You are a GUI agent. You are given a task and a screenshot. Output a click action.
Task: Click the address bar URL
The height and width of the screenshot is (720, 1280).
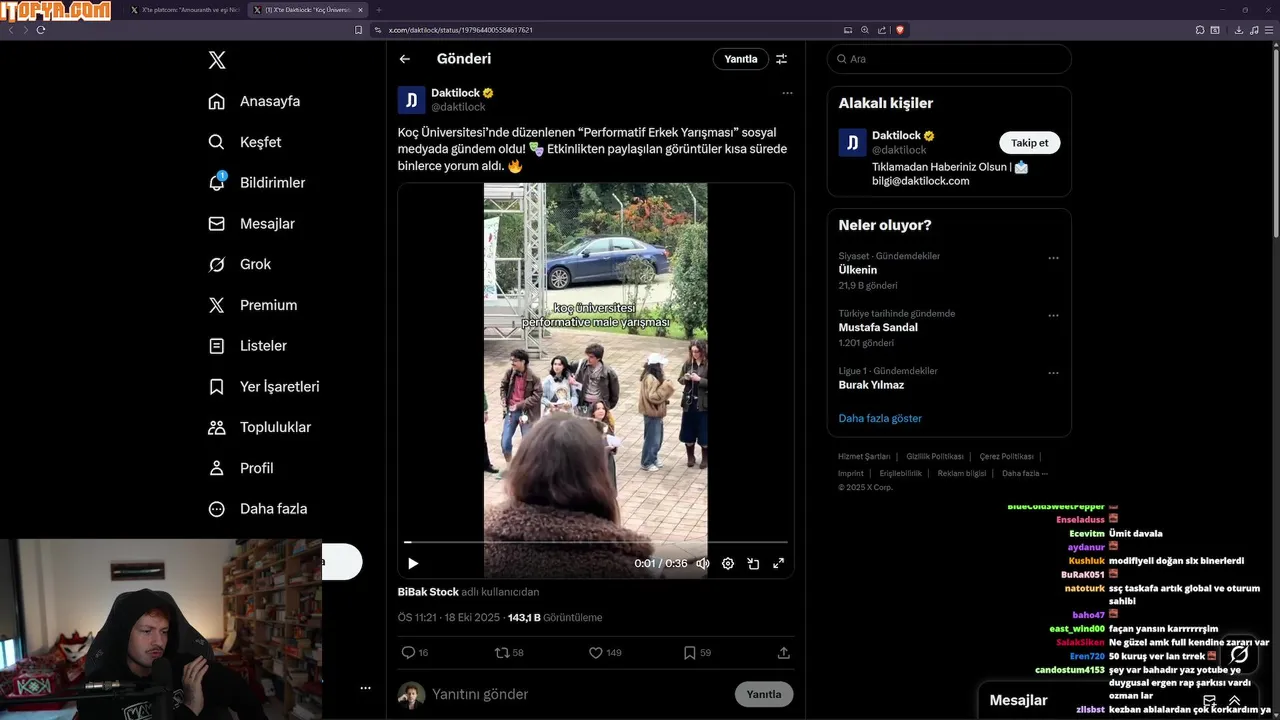click(461, 30)
